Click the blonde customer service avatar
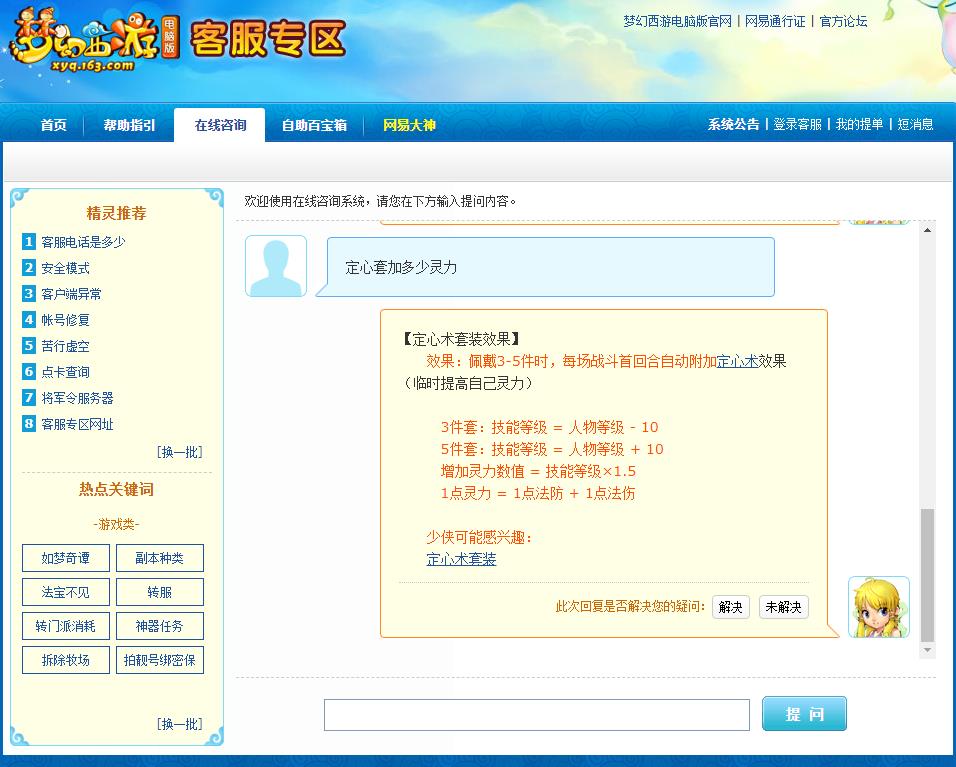Screen dimensions: 956x767 click(878, 607)
